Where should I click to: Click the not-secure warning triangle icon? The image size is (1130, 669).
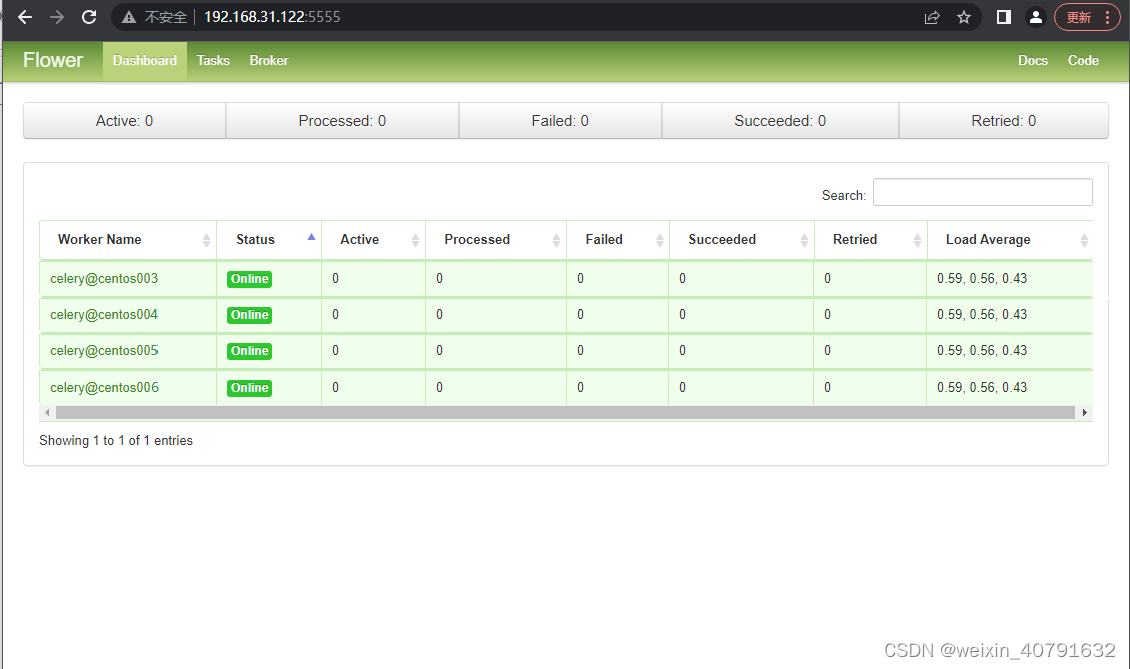click(x=129, y=17)
